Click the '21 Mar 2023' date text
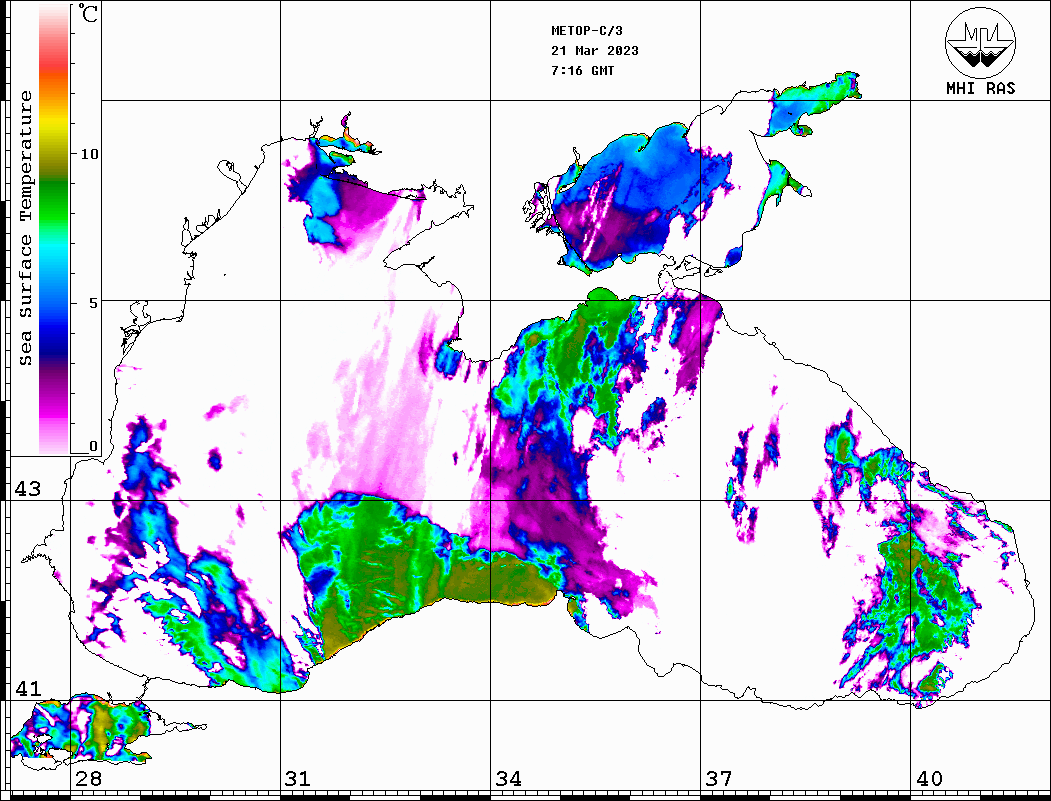 pos(595,51)
